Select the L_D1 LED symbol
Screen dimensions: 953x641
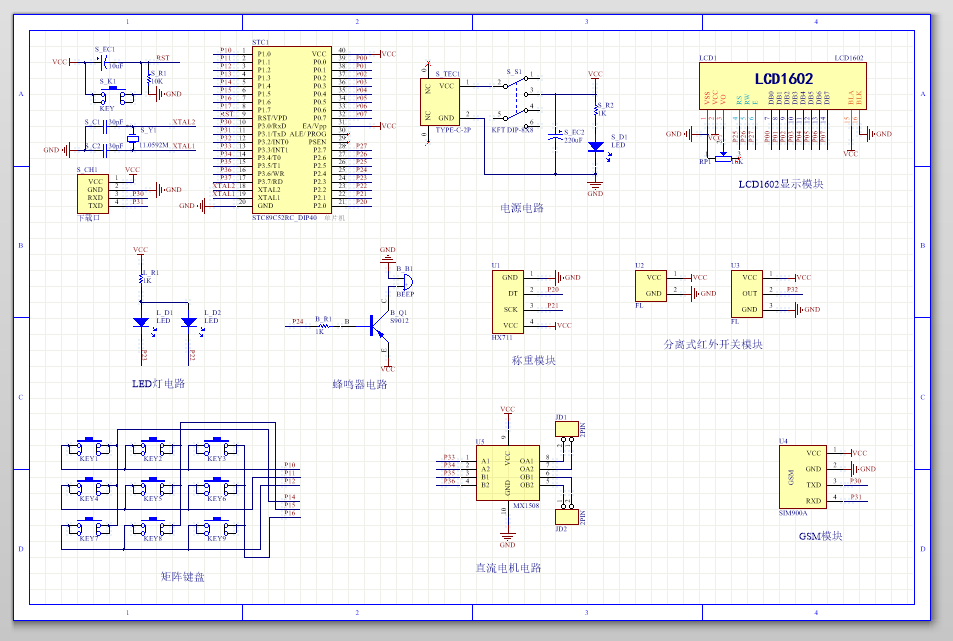[x=141, y=321]
